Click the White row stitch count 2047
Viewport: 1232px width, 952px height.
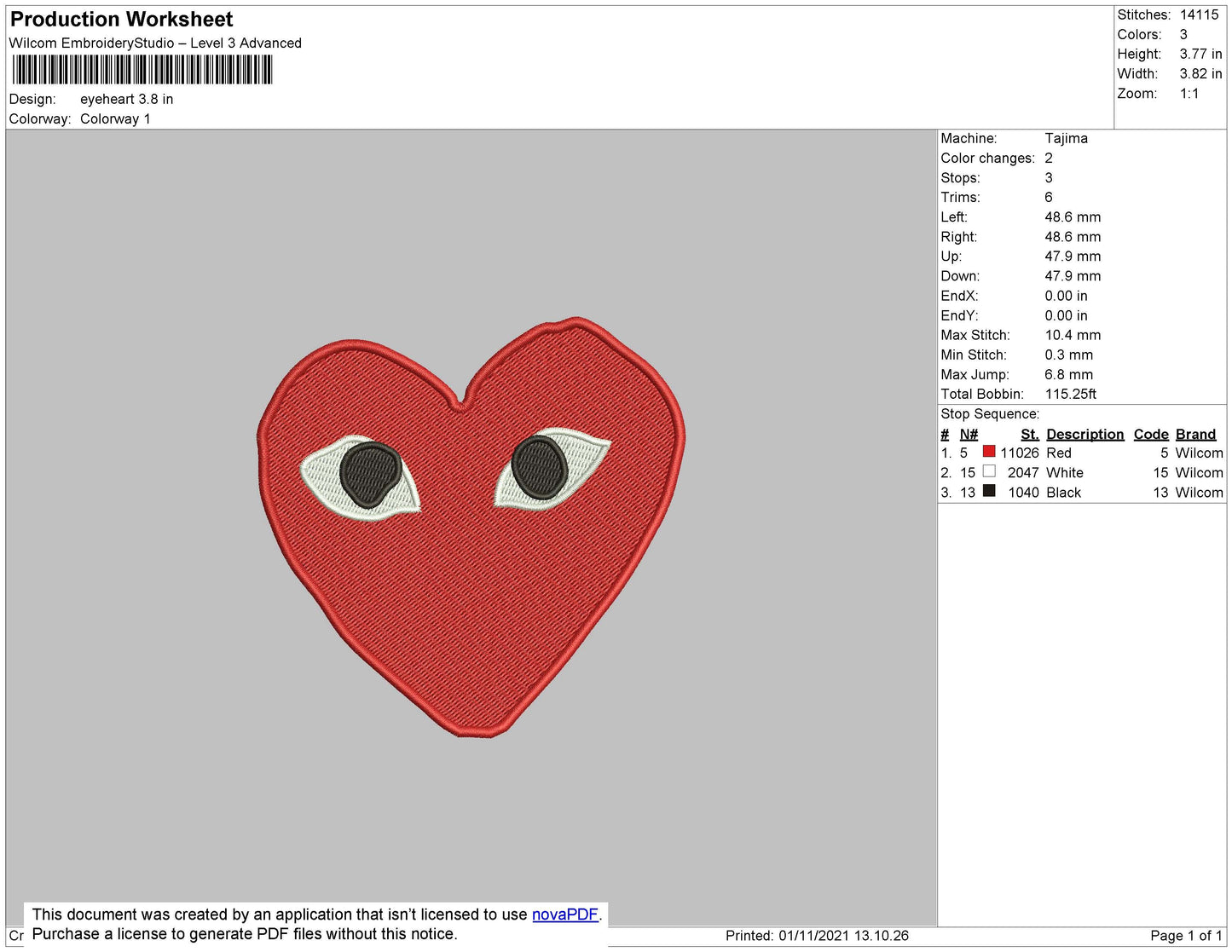(x=1023, y=472)
